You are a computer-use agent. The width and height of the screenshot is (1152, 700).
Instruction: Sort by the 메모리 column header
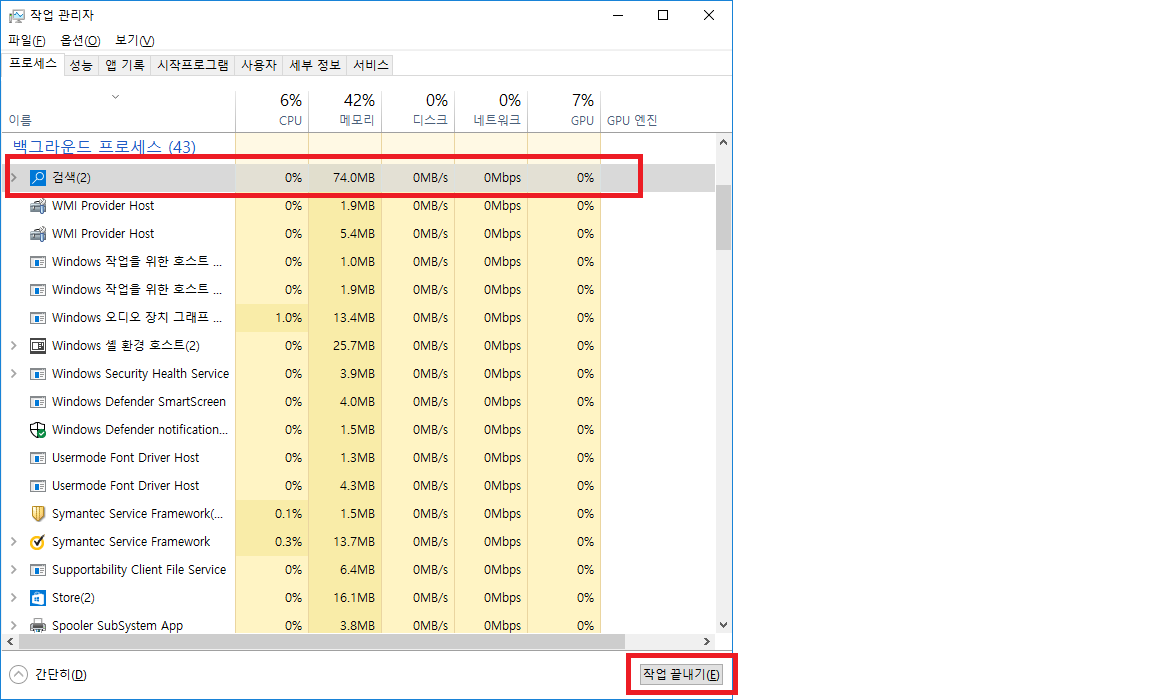[x=345, y=110]
